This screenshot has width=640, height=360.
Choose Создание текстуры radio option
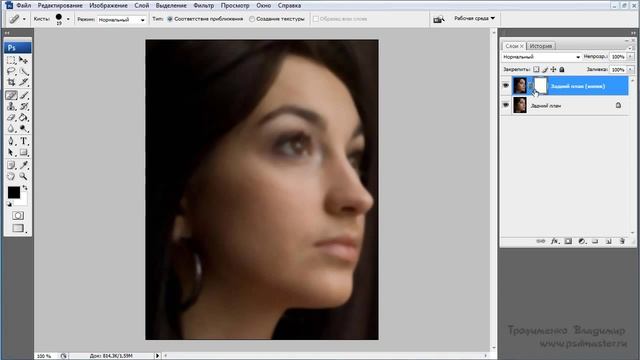252,19
